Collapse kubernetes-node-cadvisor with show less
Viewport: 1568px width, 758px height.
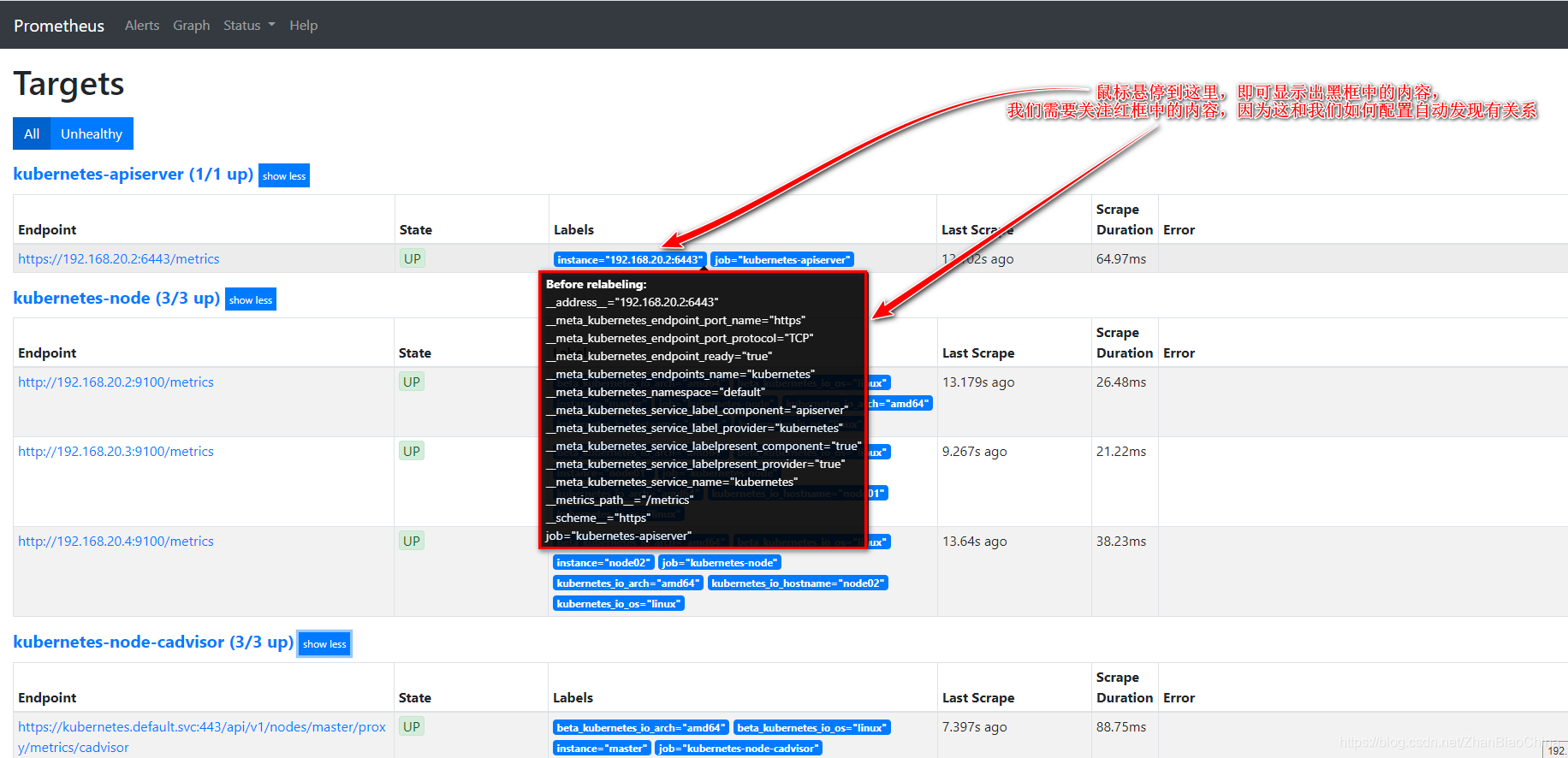324,643
